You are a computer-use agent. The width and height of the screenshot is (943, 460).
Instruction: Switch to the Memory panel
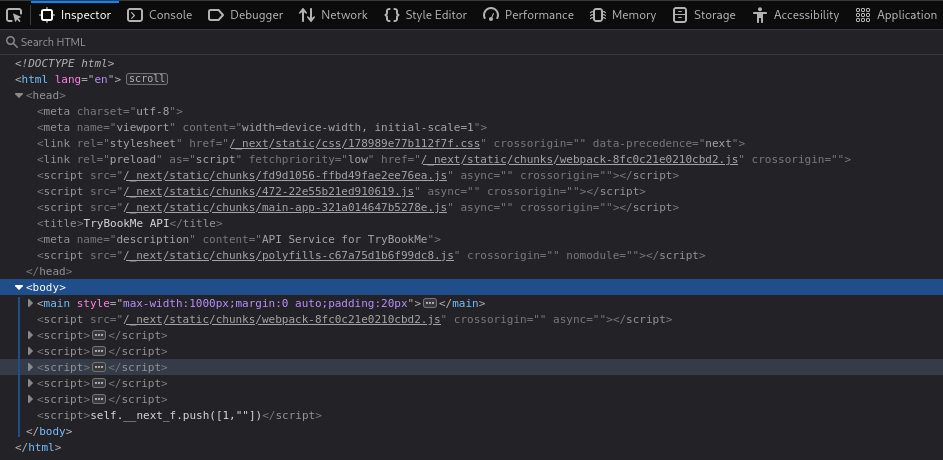[623, 15]
